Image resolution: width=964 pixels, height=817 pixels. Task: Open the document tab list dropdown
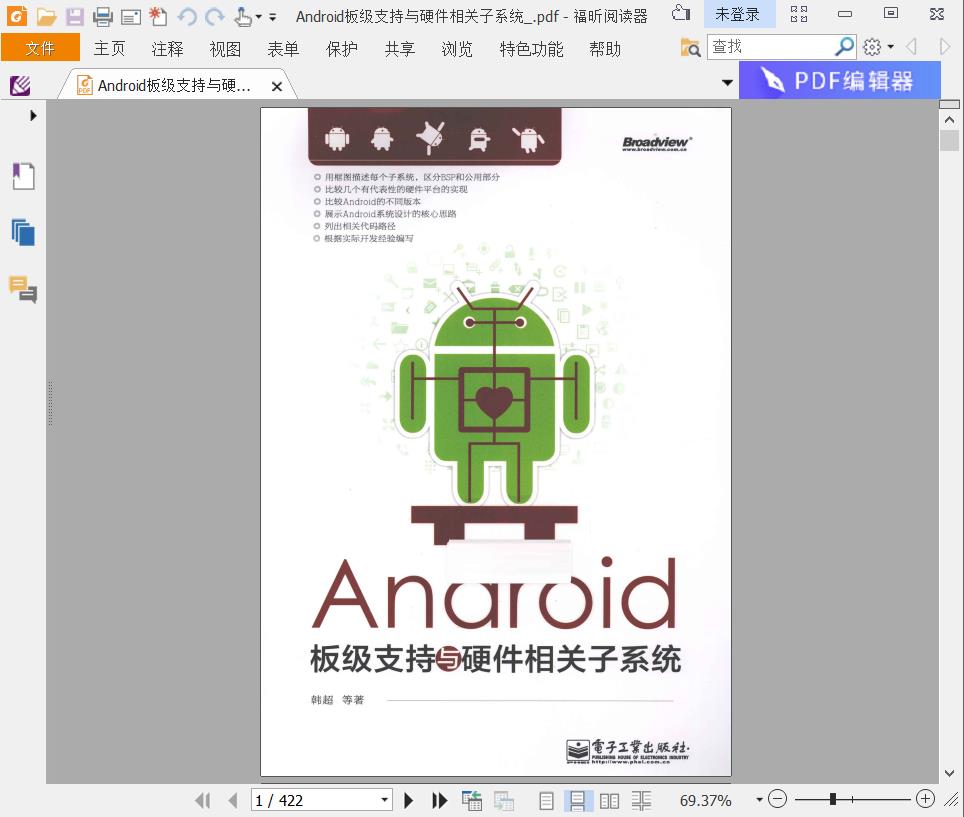tap(727, 82)
